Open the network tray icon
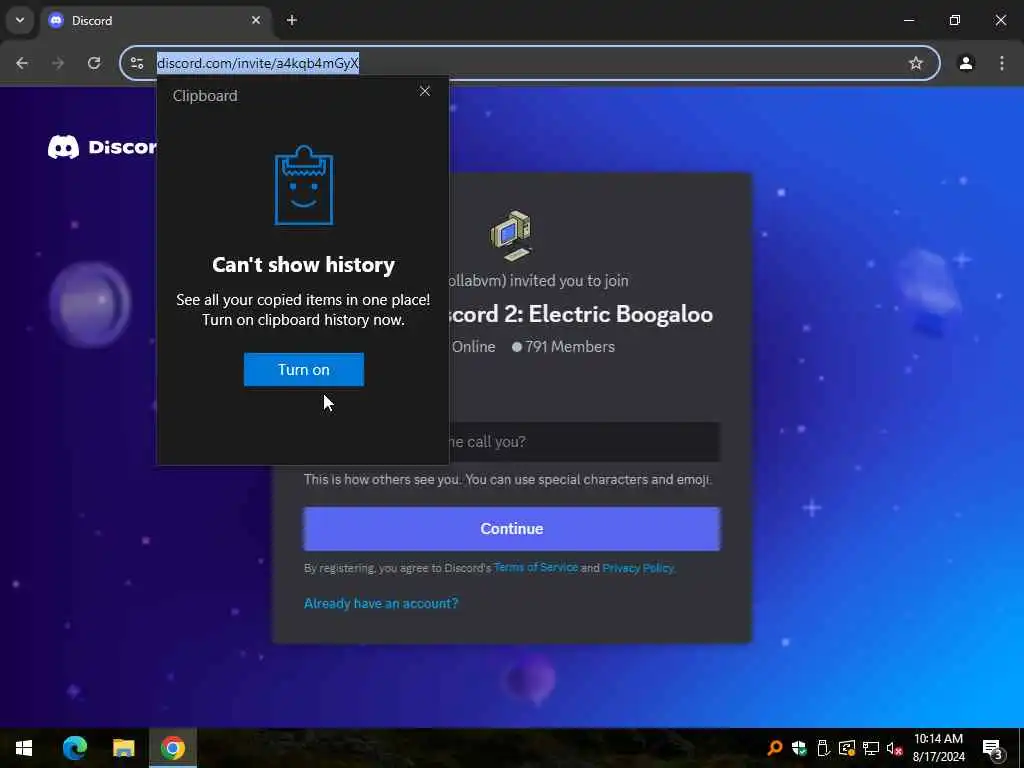This screenshot has height=768, width=1024. click(871, 748)
